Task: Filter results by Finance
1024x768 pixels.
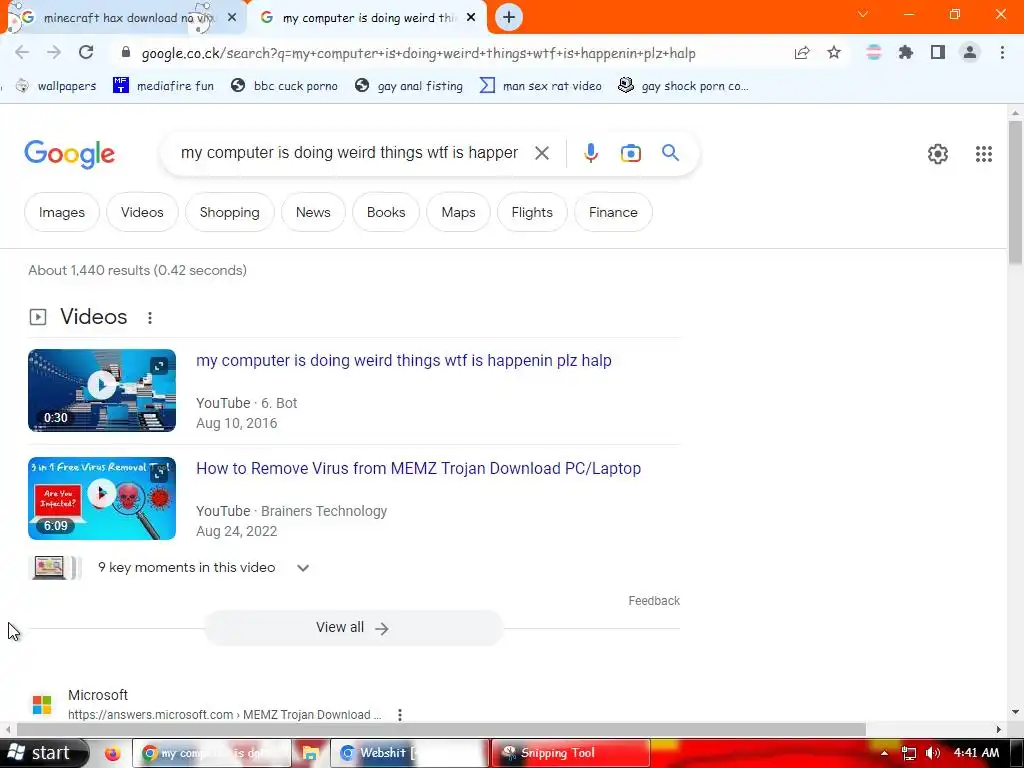Action: (613, 212)
